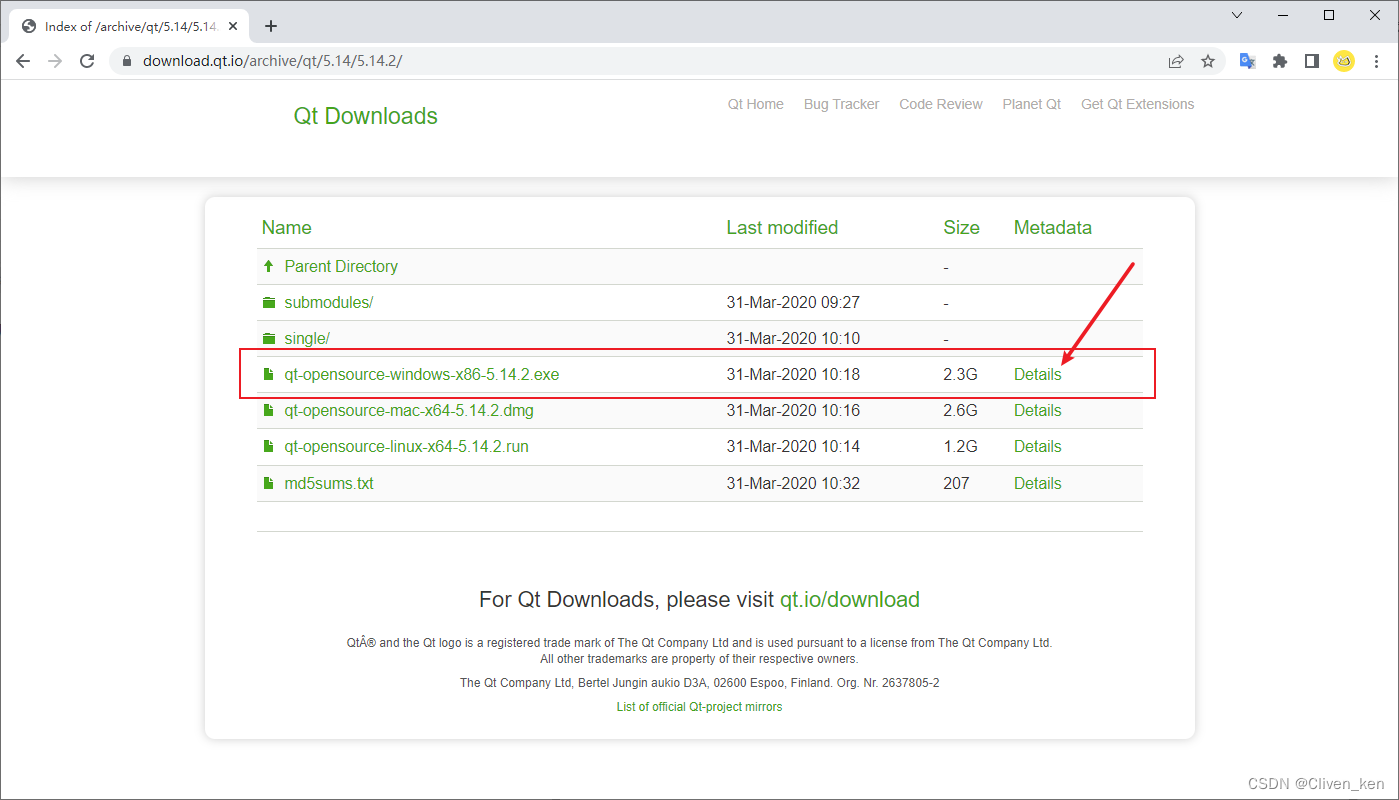Open Code Review in the top navigation

click(x=941, y=104)
